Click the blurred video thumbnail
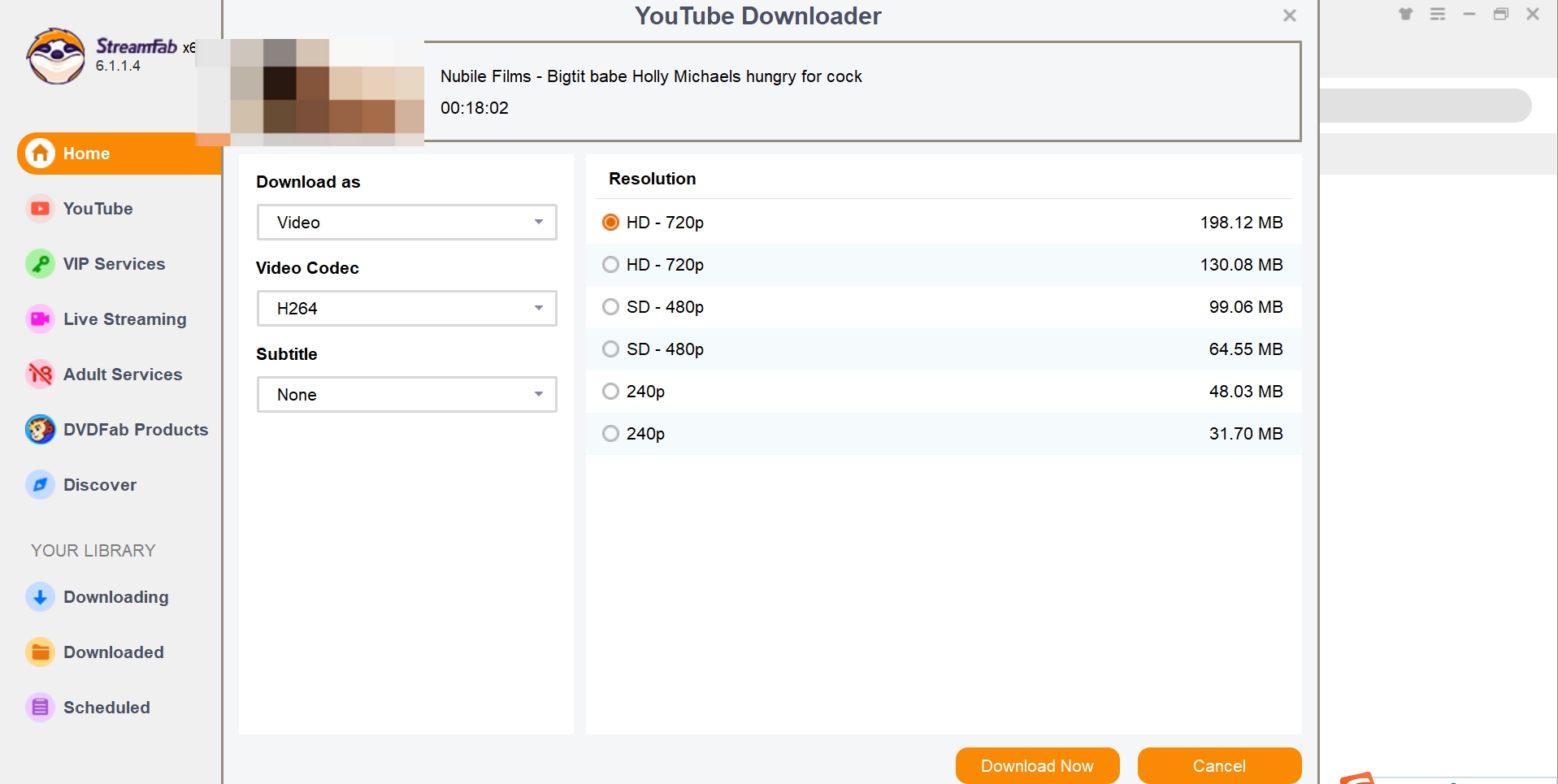This screenshot has height=784, width=1558. point(310,93)
